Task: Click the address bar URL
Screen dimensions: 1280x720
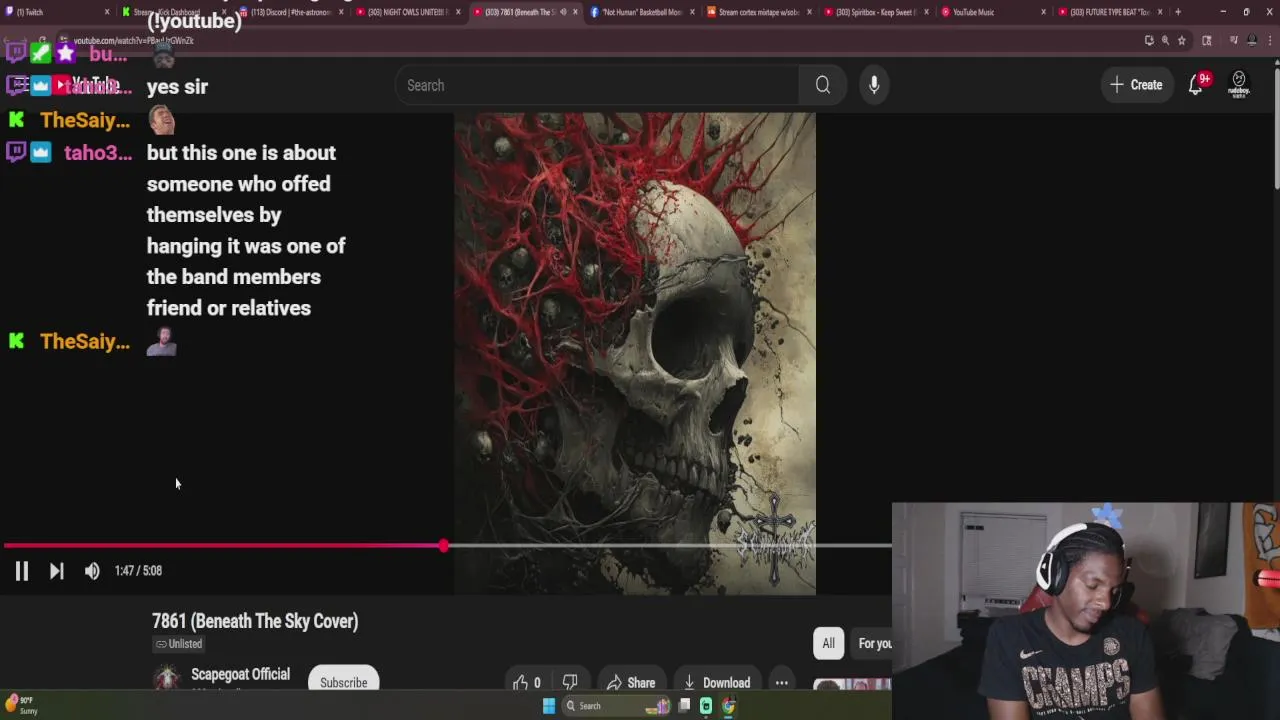Action: [133, 40]
